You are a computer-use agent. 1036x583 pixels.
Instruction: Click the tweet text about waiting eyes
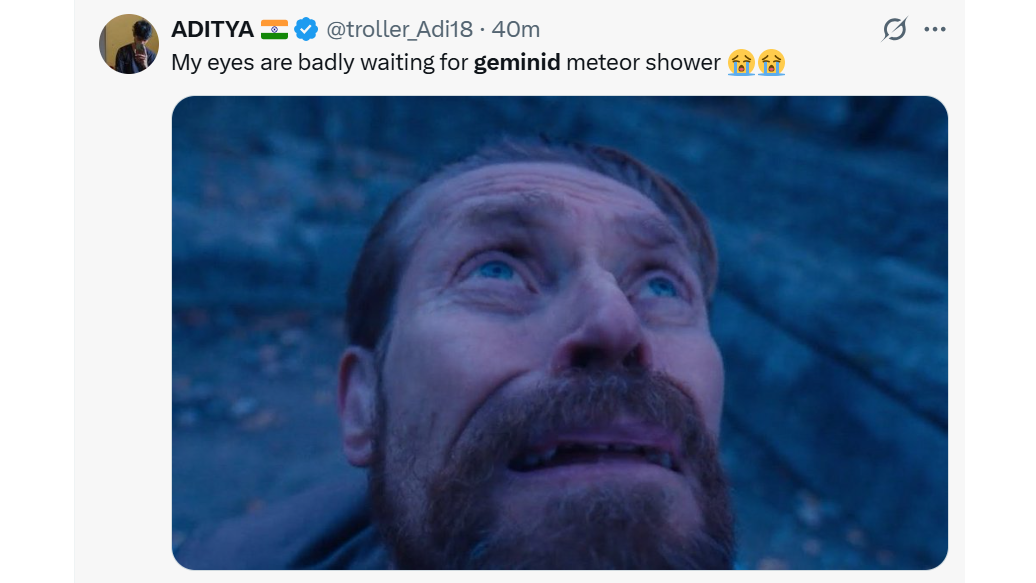pyautogui.click(x=300, y=64)
